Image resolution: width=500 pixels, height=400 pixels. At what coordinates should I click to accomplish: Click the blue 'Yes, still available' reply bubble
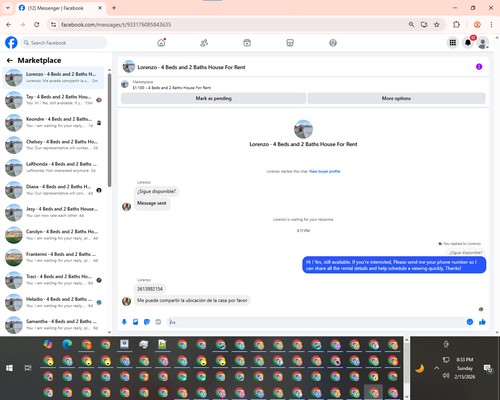point(394,265)
